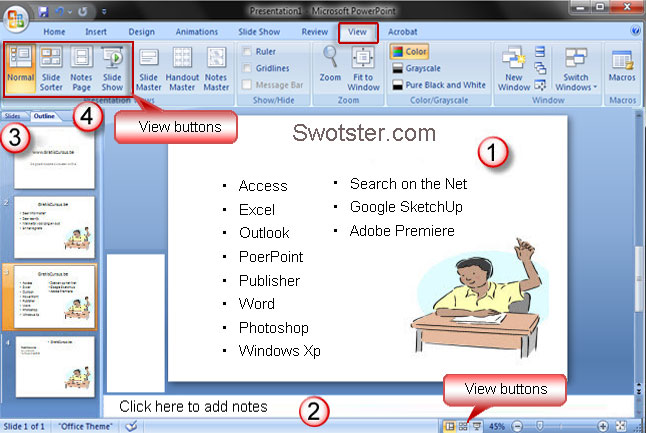Fit slide to current window icon
The width and height of the screenshot is (646, 433).
(621, 426)
